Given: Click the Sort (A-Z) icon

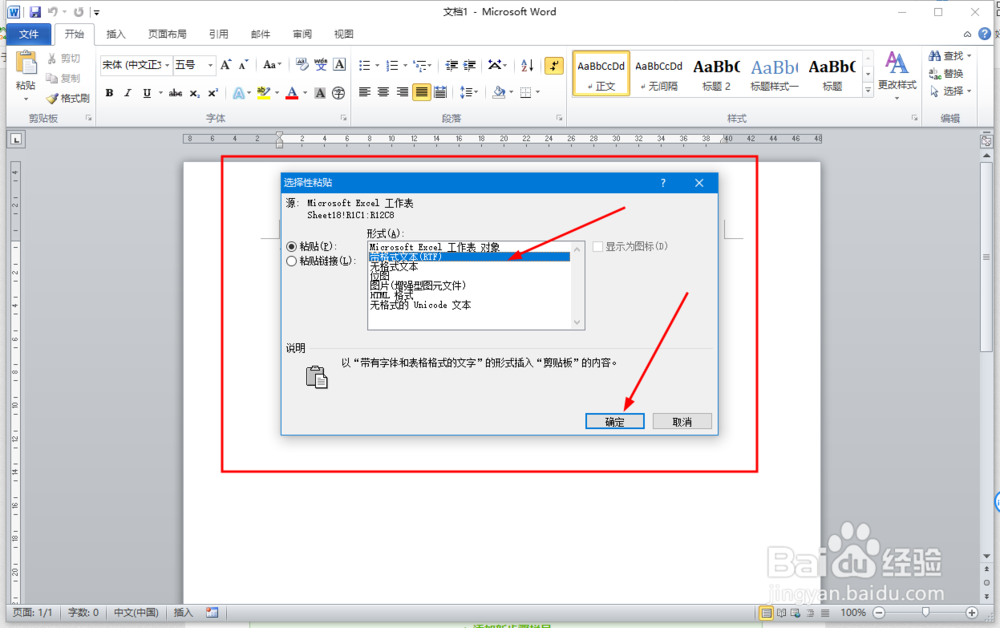Looking at the screenshot, I should click(x=527, y=65).
